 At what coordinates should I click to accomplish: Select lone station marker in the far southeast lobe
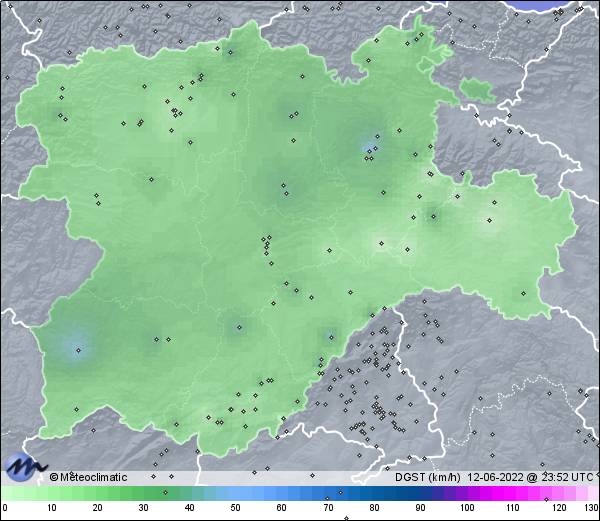point(523,293)
